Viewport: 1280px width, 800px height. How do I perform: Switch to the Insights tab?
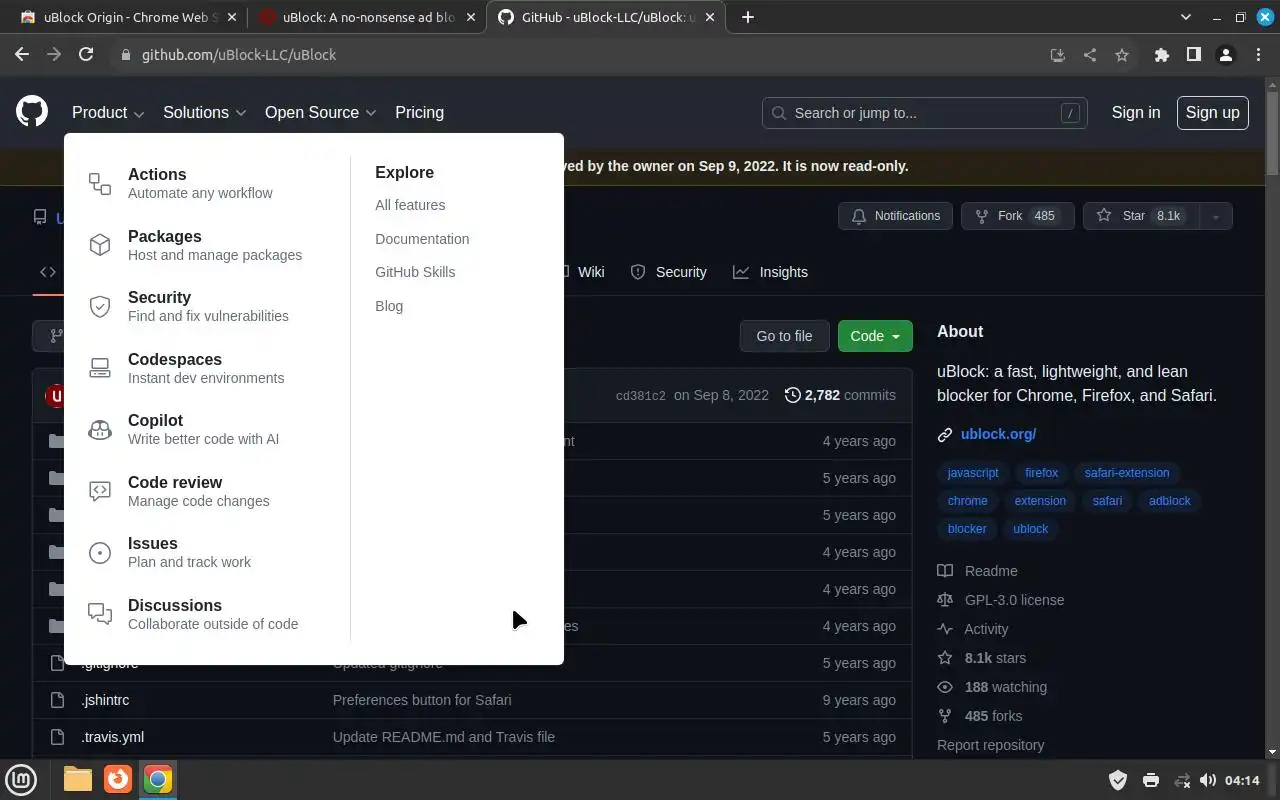click(770, 272)
